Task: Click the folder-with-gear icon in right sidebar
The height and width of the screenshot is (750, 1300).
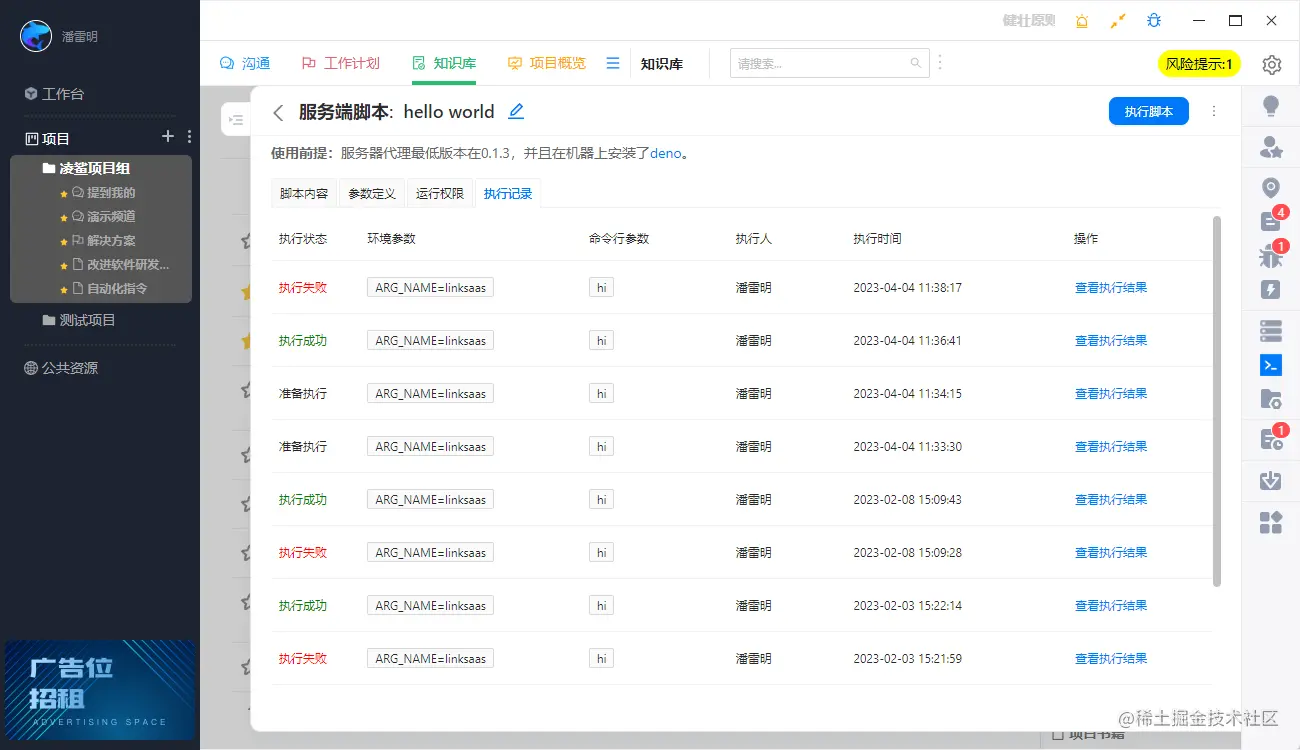Action: [x=1271, y=399]
